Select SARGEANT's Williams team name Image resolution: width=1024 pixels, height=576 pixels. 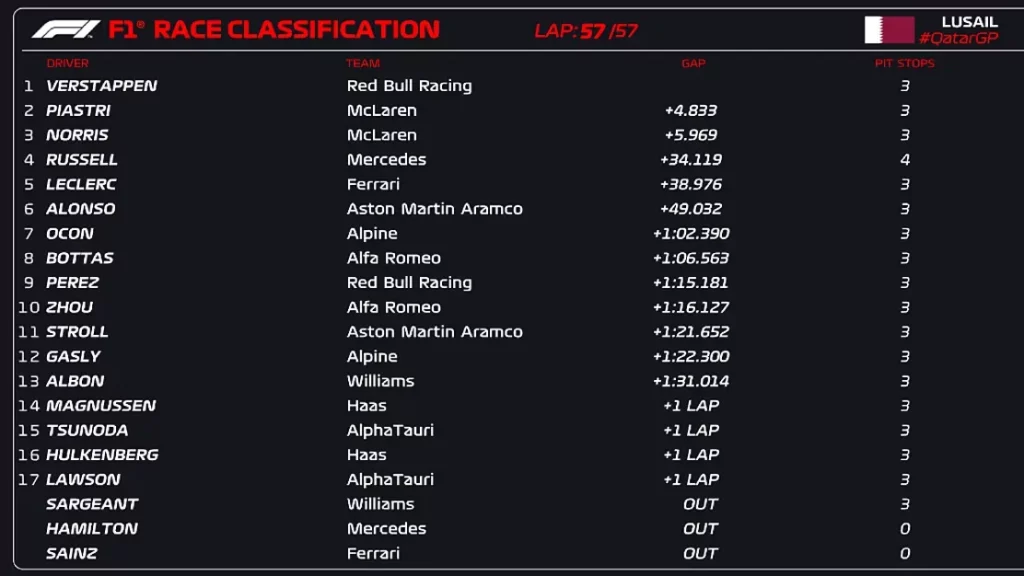(x=380, y=504)
